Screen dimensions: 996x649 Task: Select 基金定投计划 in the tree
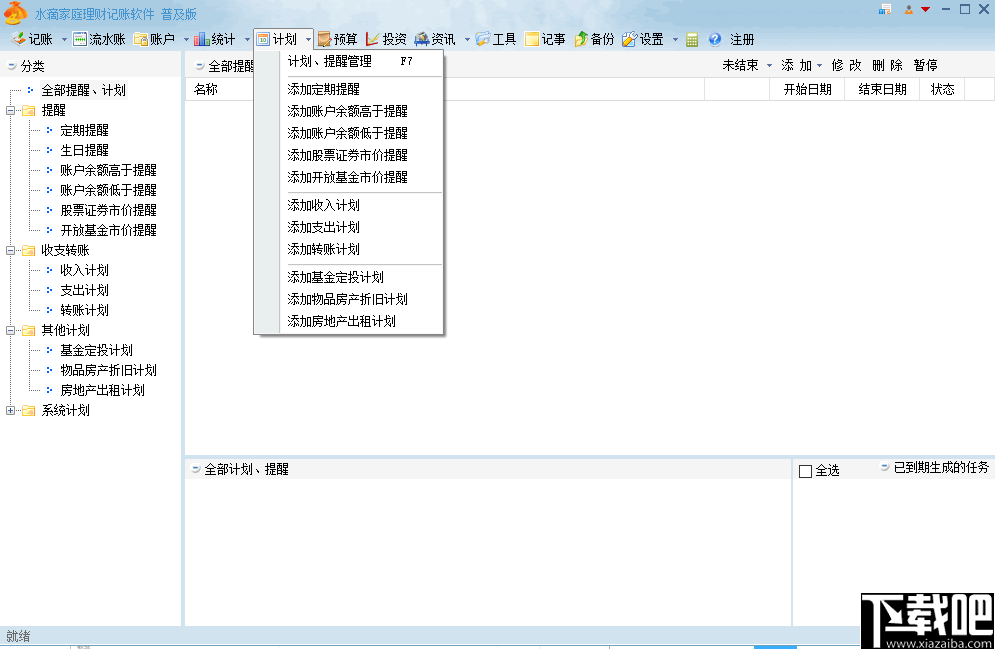97,351
